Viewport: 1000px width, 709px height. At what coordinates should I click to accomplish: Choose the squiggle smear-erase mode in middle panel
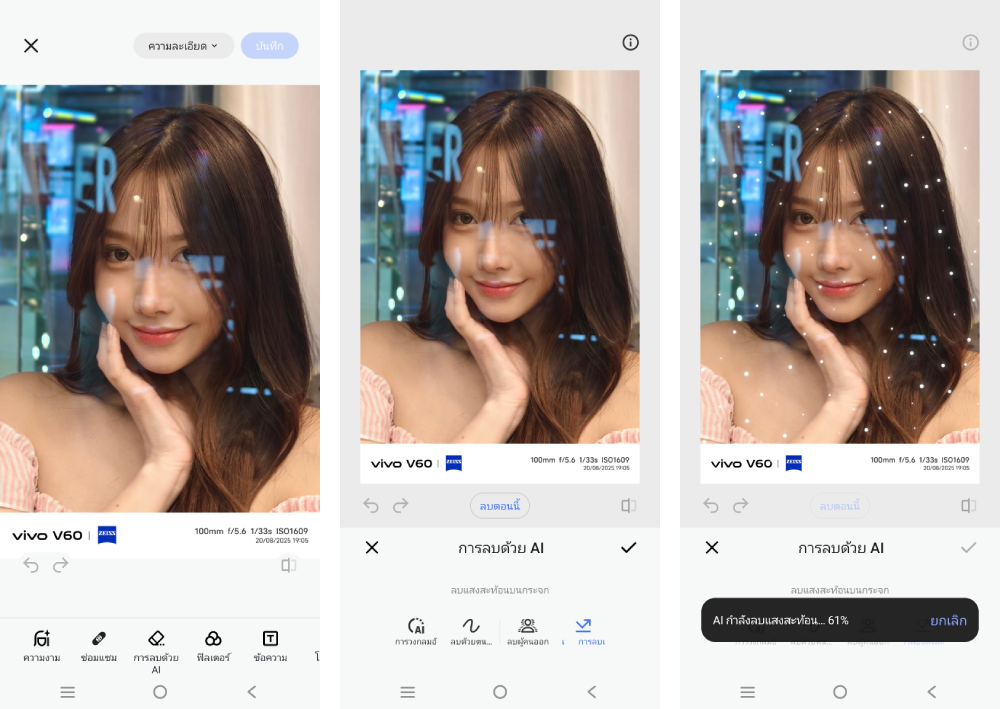[470, 632]
